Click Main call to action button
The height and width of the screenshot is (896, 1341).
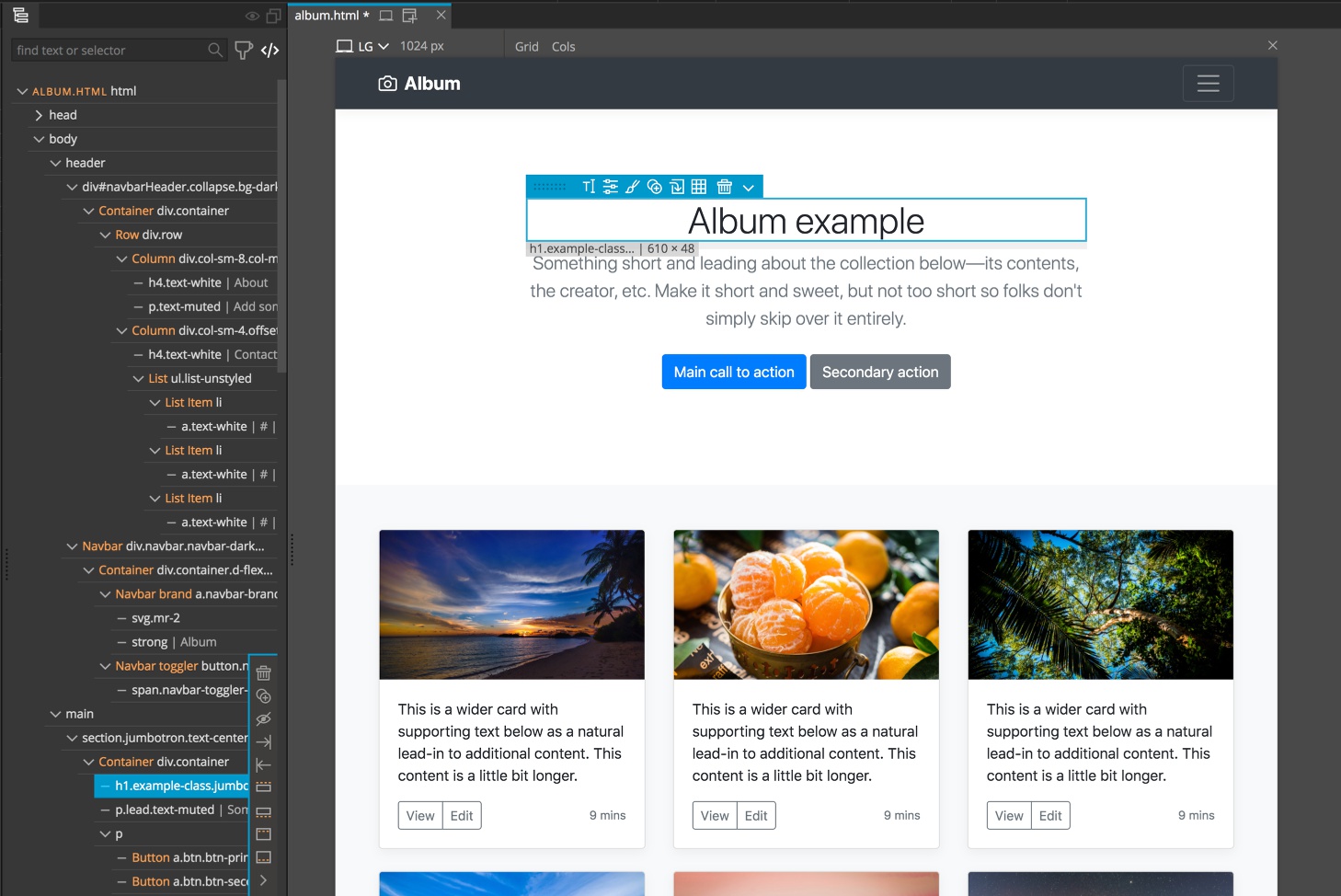click(734, 372)
